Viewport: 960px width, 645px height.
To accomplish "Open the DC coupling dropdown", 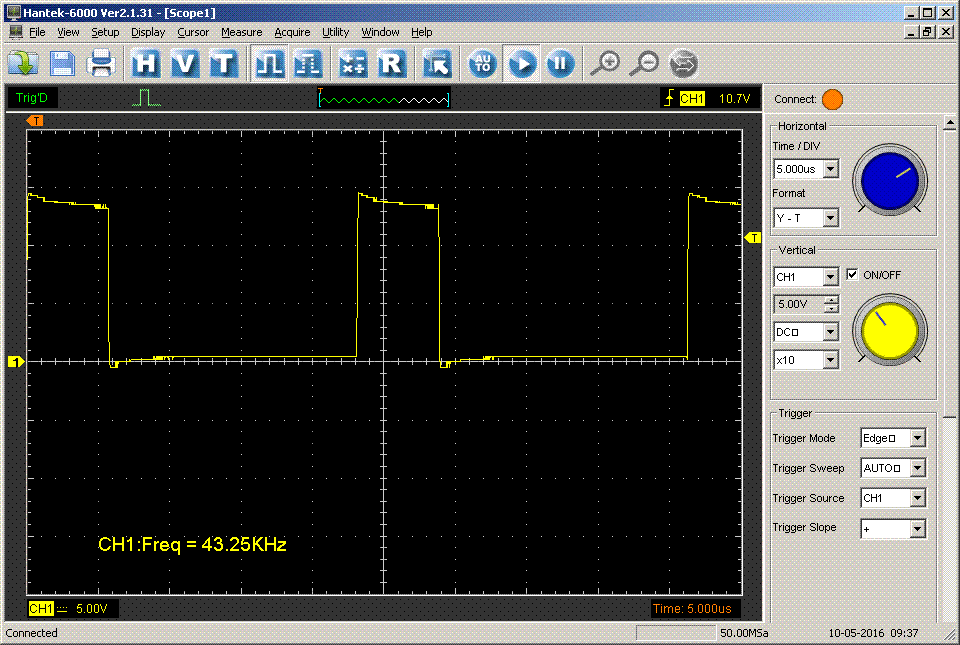I will [x=830, y=332].
